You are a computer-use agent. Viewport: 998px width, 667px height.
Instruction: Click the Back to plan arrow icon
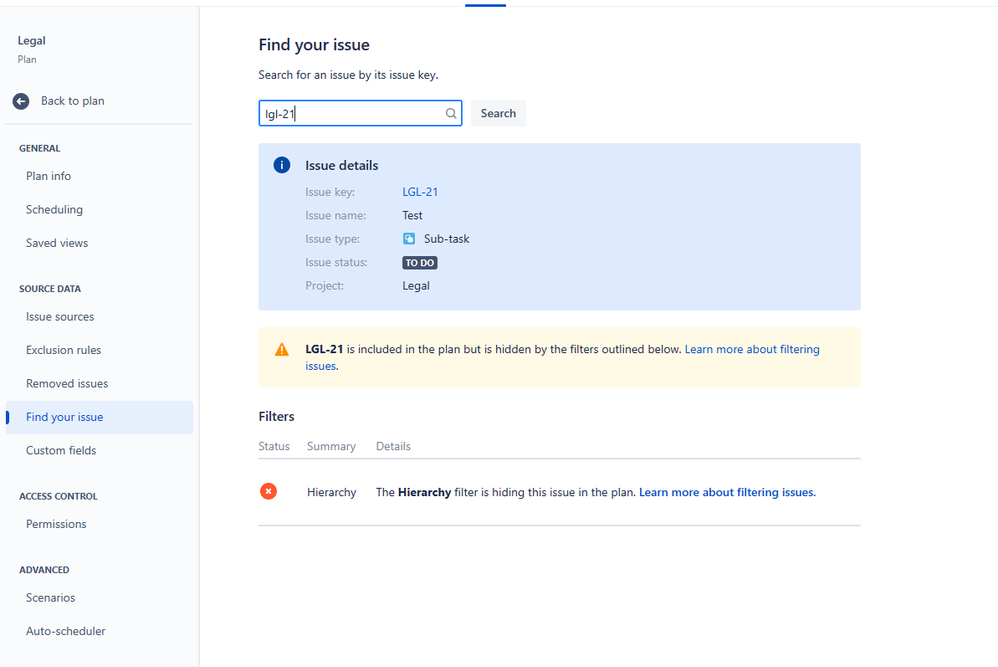[x=21, y=101]
